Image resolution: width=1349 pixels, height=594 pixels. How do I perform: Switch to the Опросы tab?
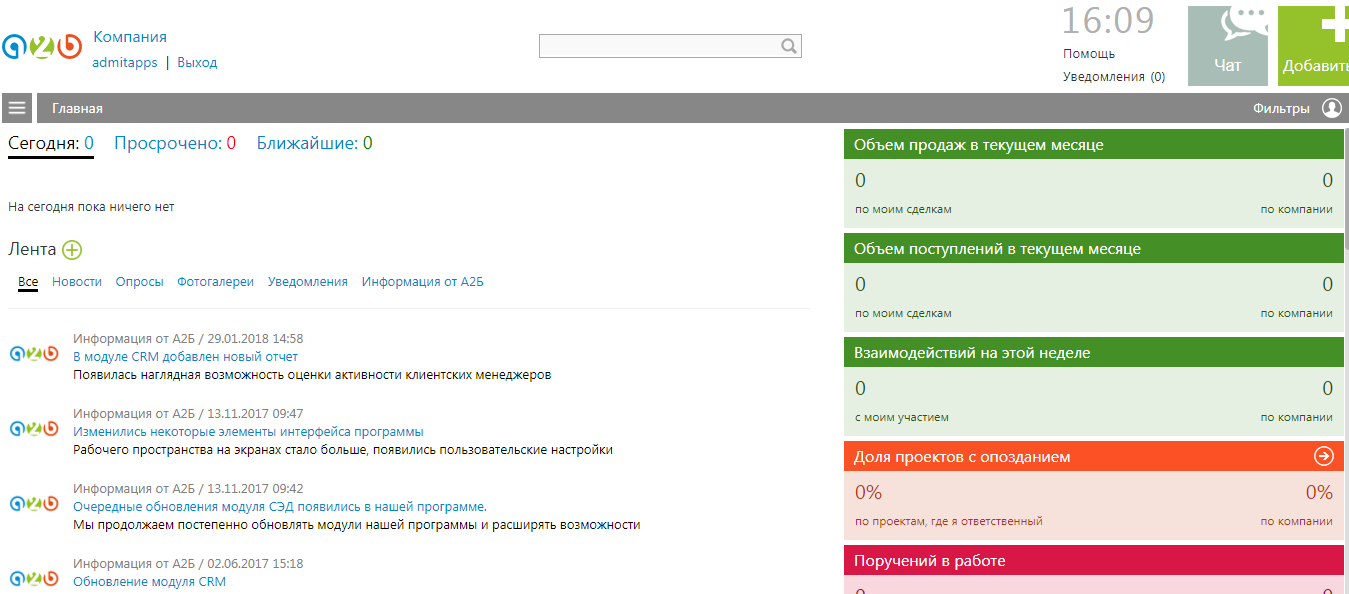coord(139,281)
